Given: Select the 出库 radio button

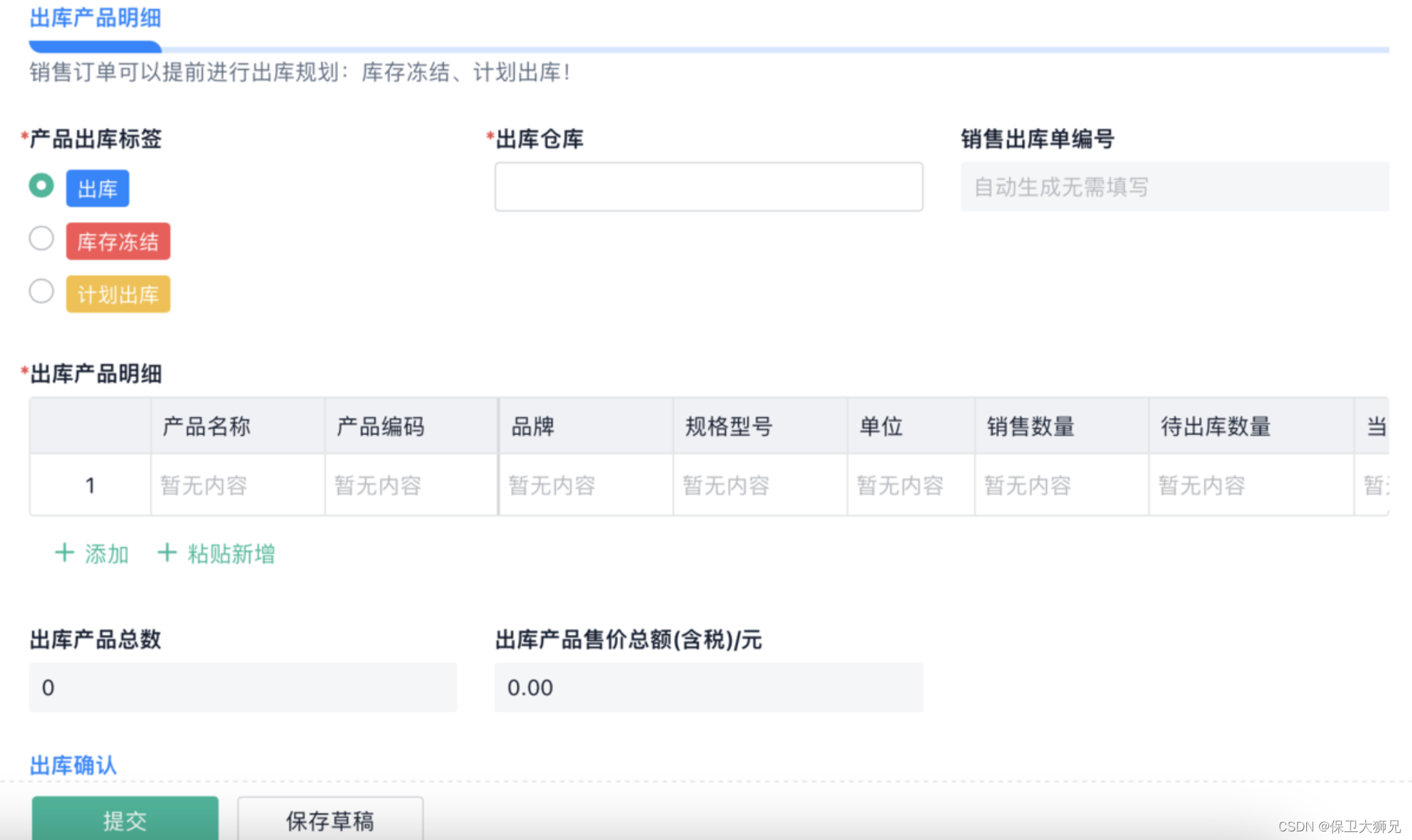Looking at the screenshot, I should coord(41,186).
